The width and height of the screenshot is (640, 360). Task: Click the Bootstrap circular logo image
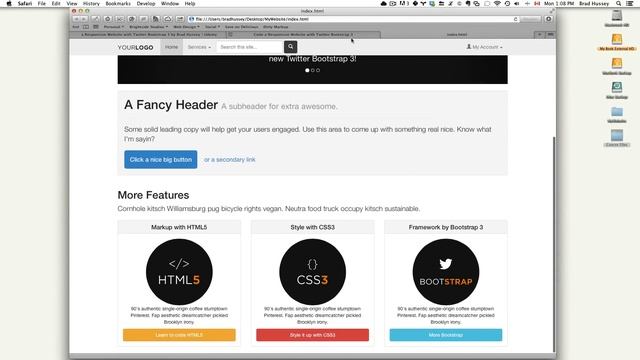(446, 272)
